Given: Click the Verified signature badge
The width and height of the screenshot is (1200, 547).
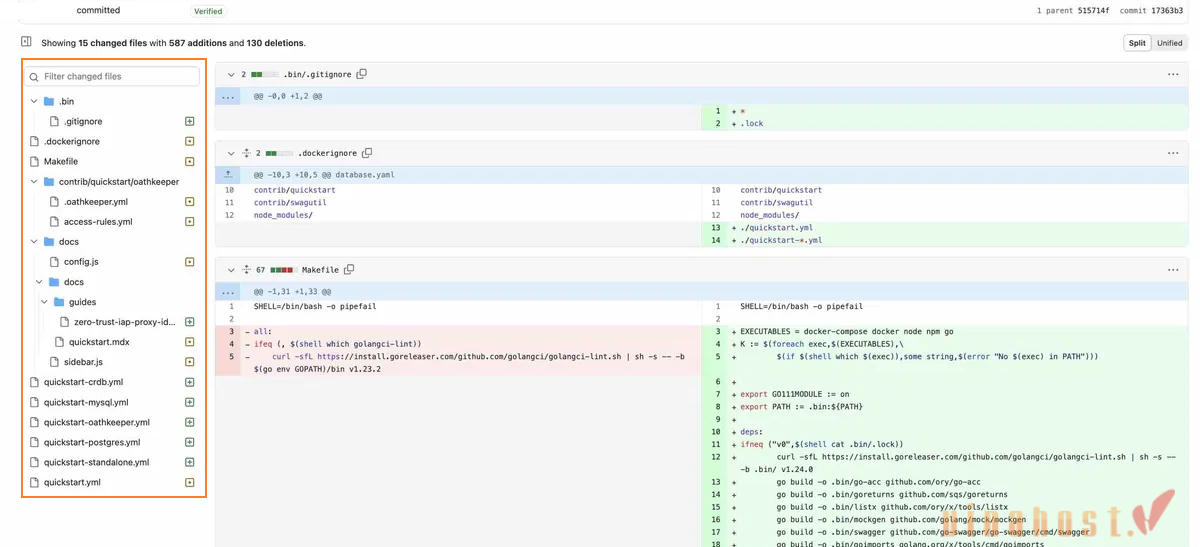Looking at the screenshot, I should click(208, 11).
